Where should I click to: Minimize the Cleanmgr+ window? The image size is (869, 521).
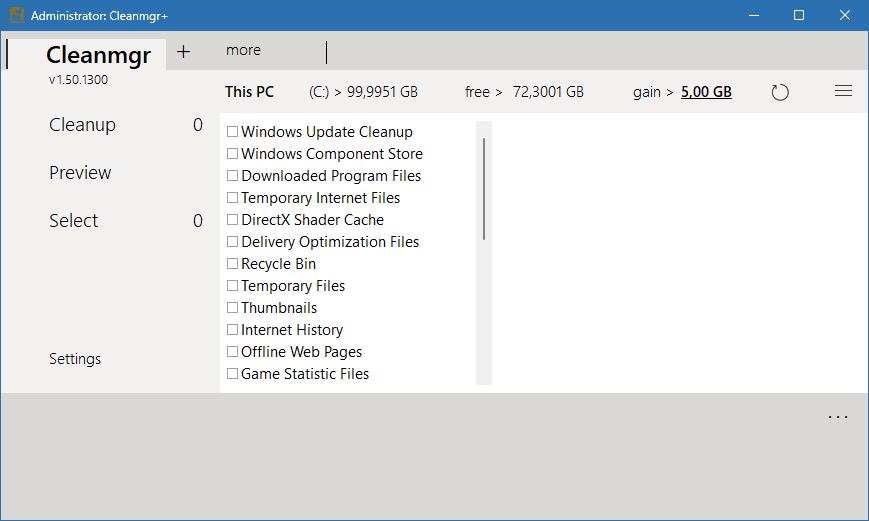(x=754, y=16)
